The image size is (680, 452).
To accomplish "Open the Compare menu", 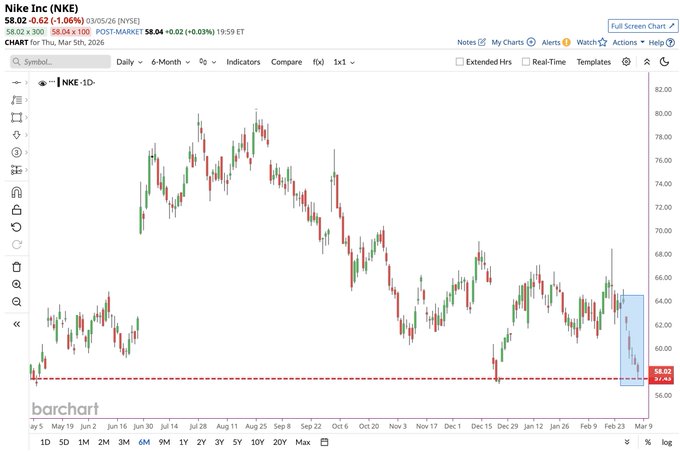I will 286,62.
